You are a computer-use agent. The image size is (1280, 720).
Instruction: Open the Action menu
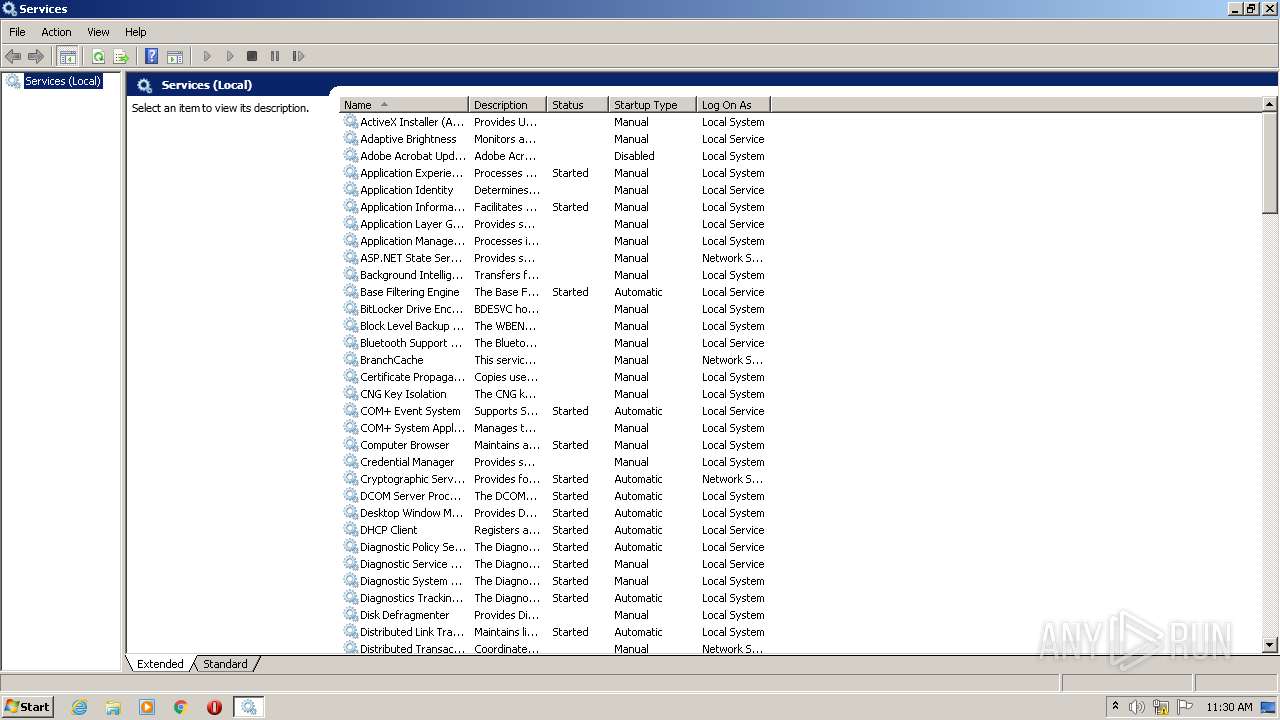click(x=56, y=32)
